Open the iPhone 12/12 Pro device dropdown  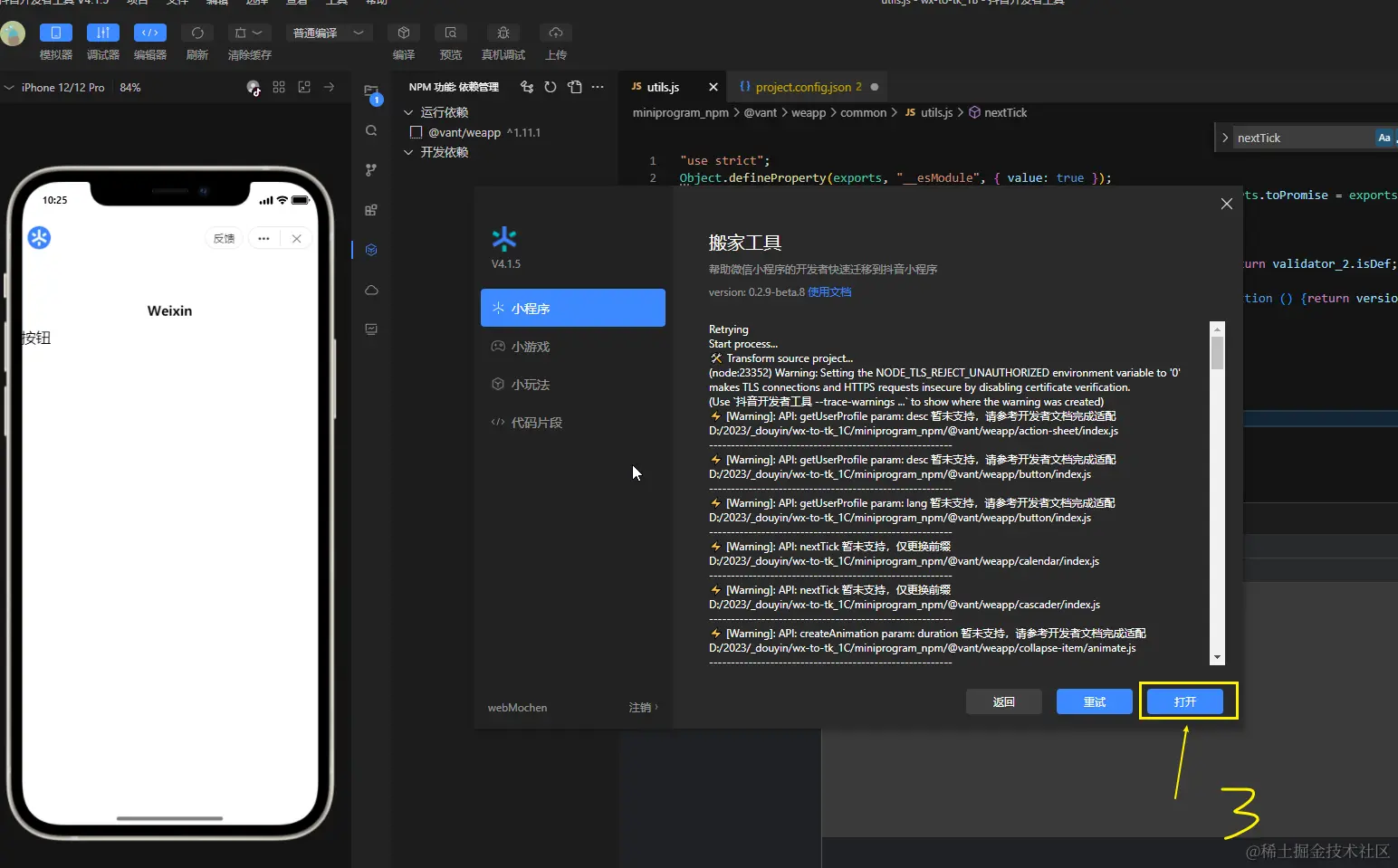point(55,88)
